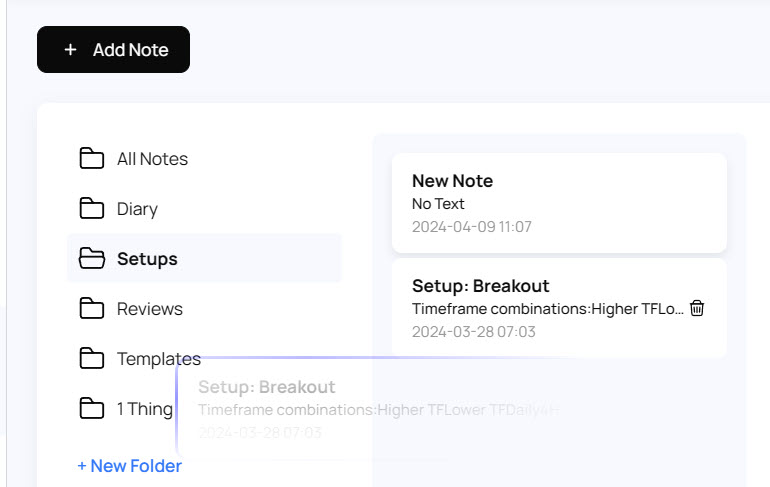Open the Templates folder
Image resolution: width=770 pixels, height=487 pixels.
pyautogui.click(x=158, y=359)
